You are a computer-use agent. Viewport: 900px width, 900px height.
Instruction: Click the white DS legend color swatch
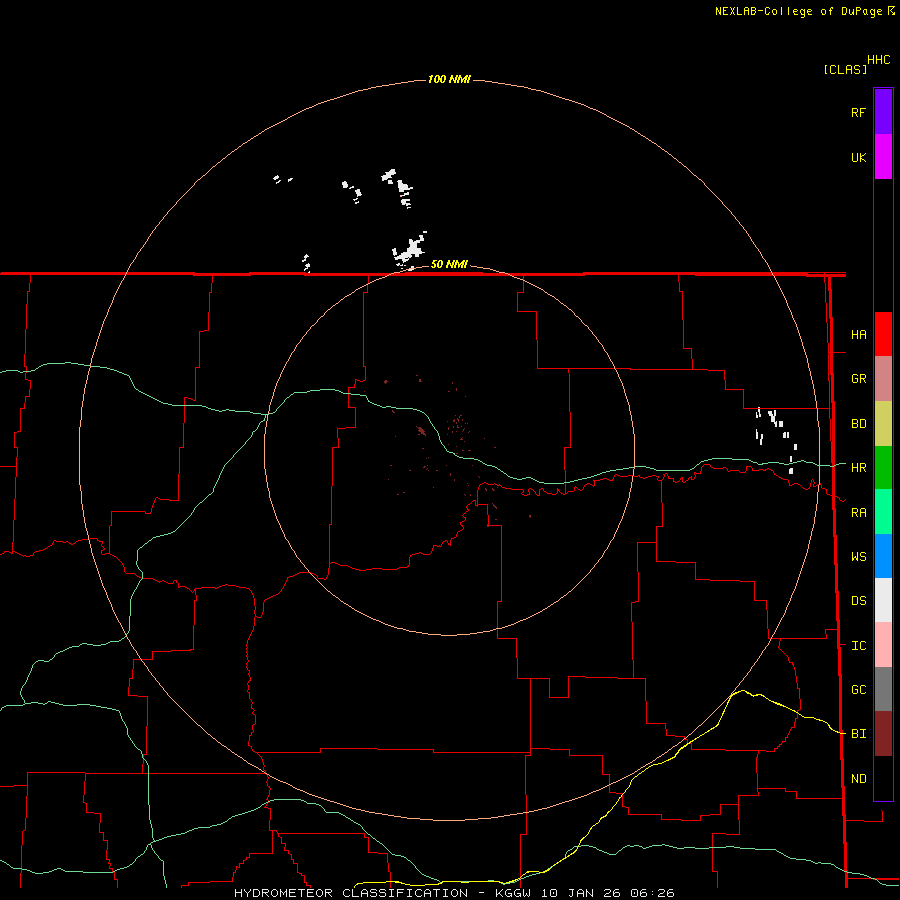(883, 600)
